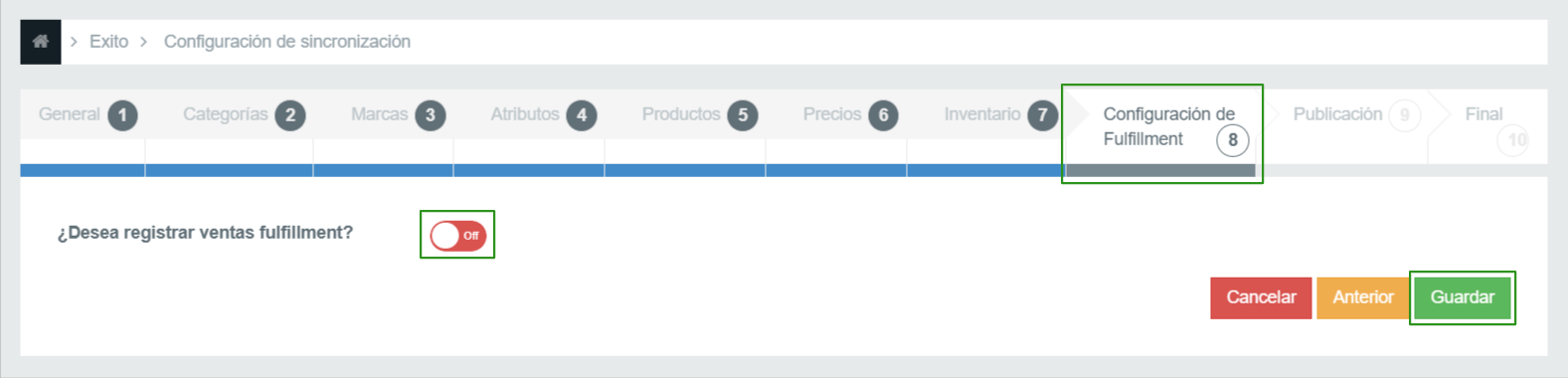Click step number 2 circle badge
Viewport: 1568px width, 378px height.
tap(290, 115)
